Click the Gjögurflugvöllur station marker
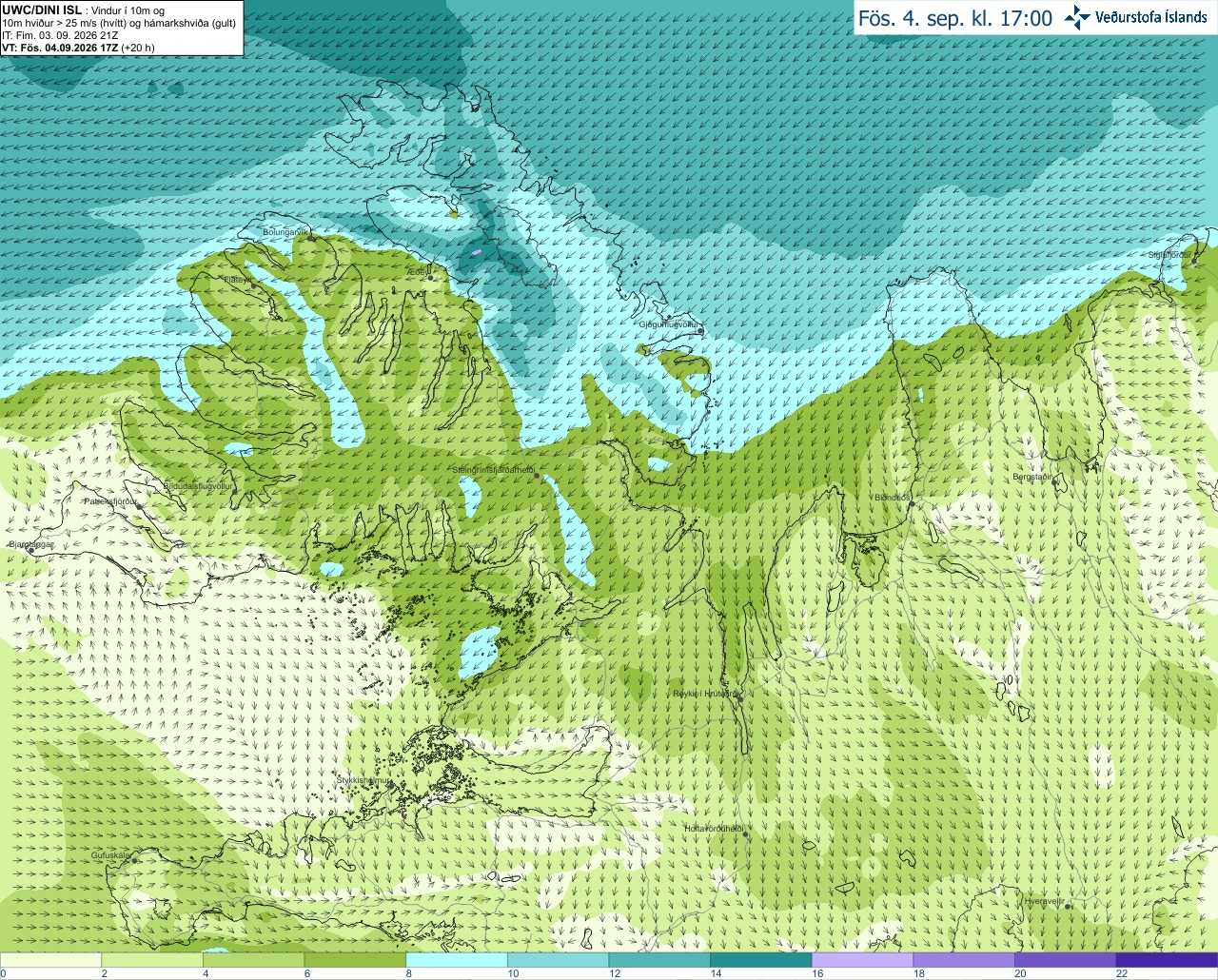This screenshot has width=1218, height=980. (x=700, y=330)
